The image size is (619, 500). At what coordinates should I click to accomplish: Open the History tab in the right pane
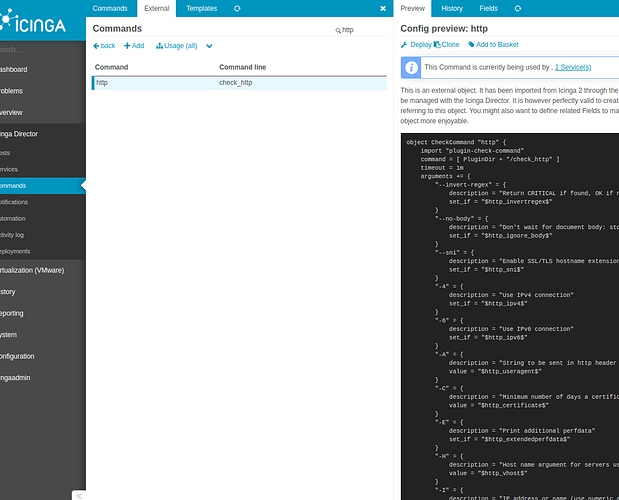(452, 8)
